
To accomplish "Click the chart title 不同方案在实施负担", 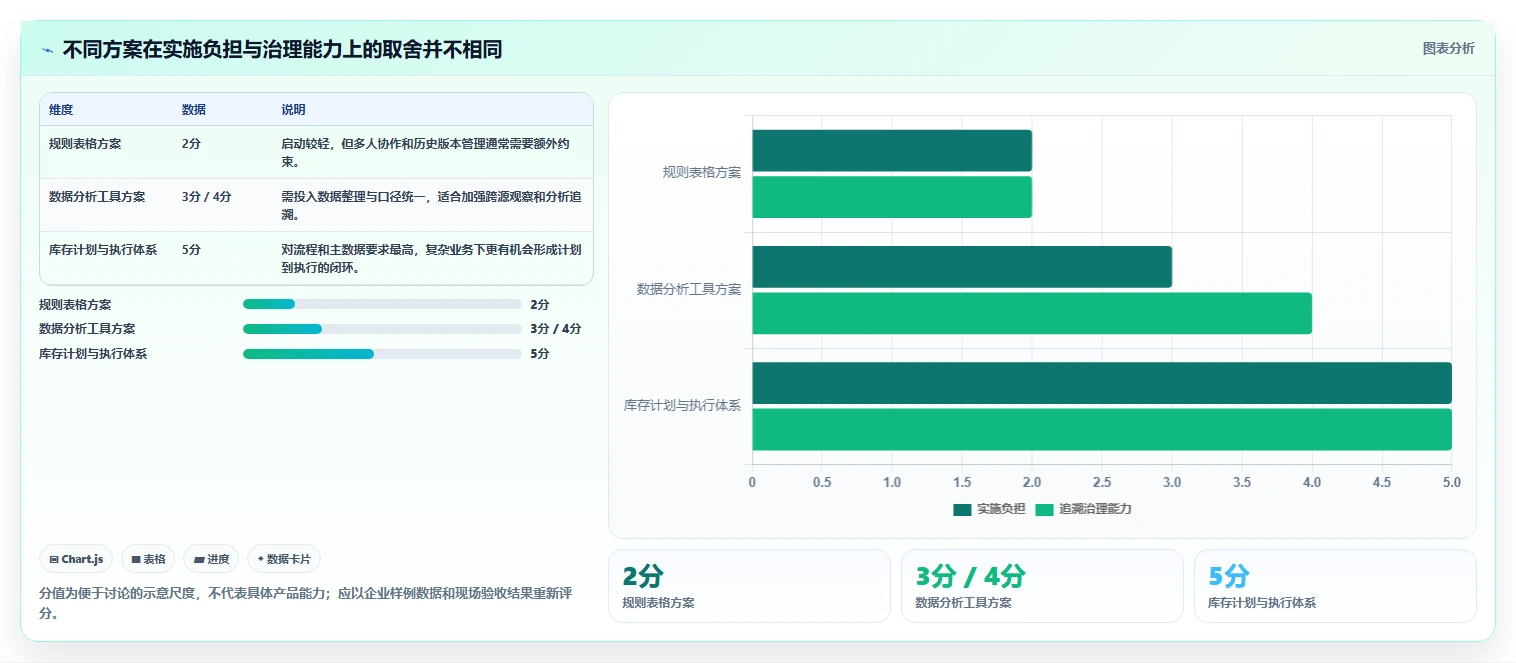I will click(282, 50).
